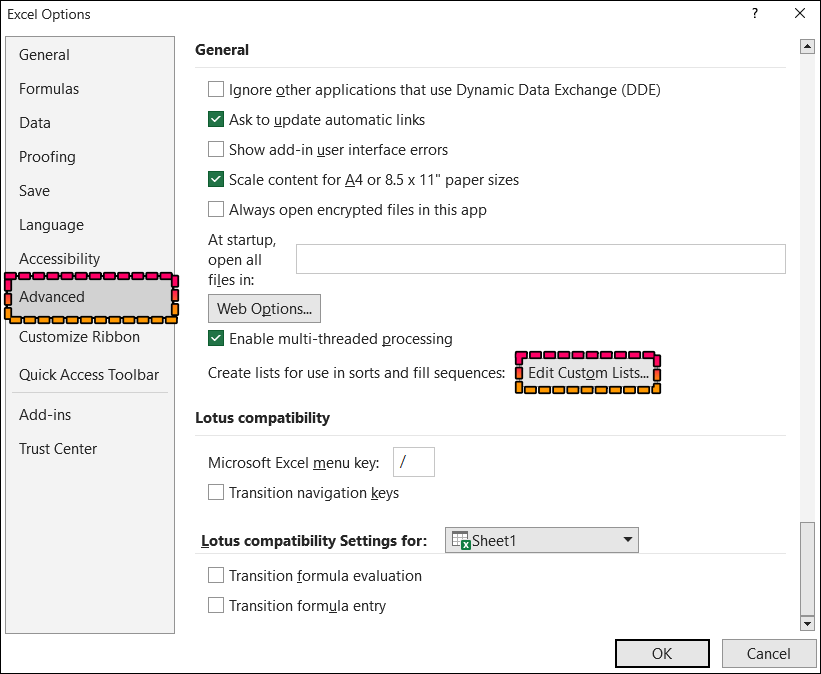Open the General options category
821x674 pixels.
pos(44,55)
